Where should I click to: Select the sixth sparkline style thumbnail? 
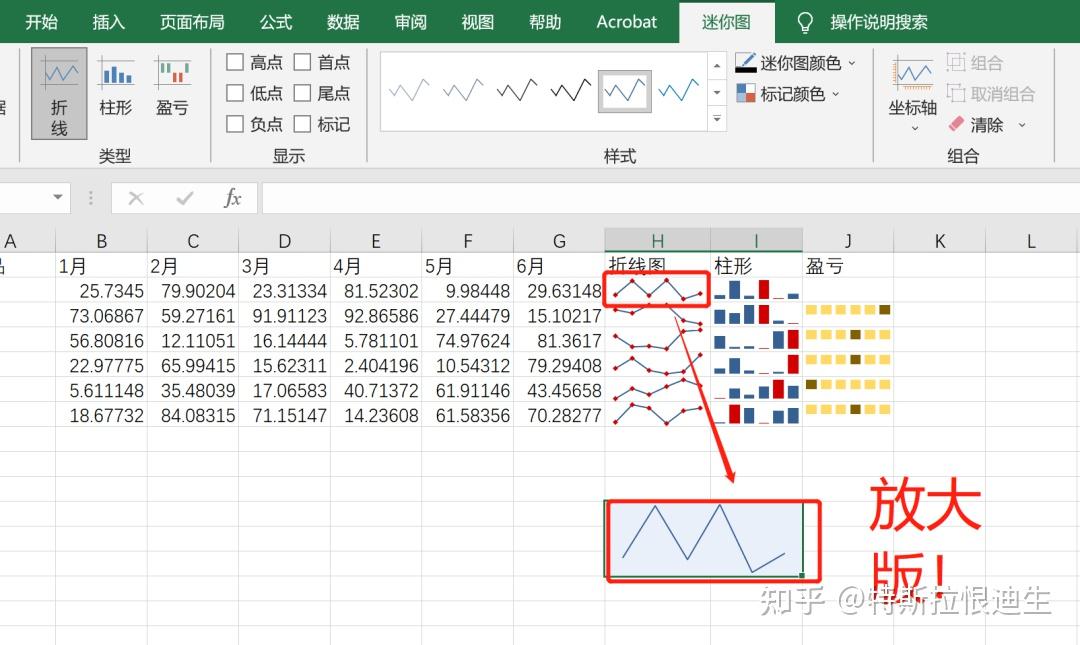678,90
